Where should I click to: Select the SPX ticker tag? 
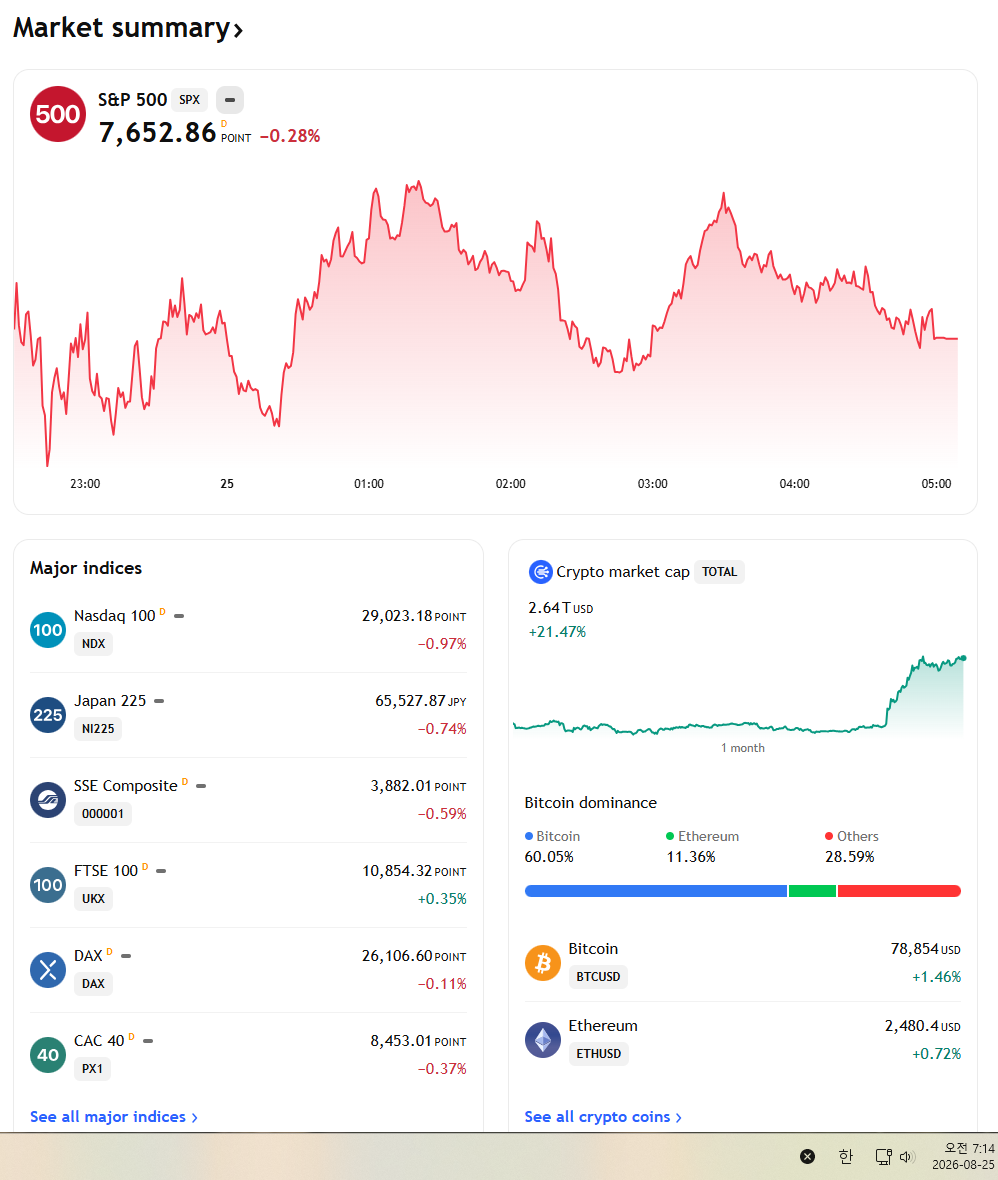pyautogui.click(x=190, y=99)
